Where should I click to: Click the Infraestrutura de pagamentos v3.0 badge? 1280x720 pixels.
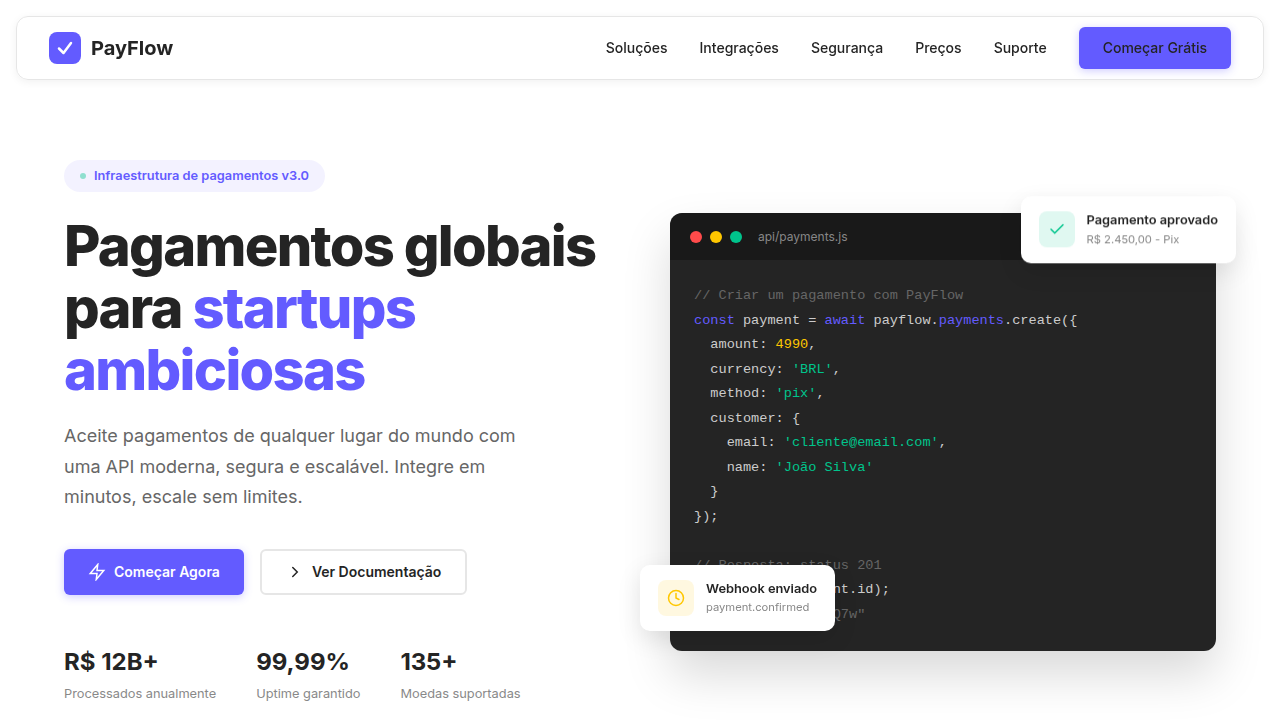pyautogui.click(x=194, y=175)
